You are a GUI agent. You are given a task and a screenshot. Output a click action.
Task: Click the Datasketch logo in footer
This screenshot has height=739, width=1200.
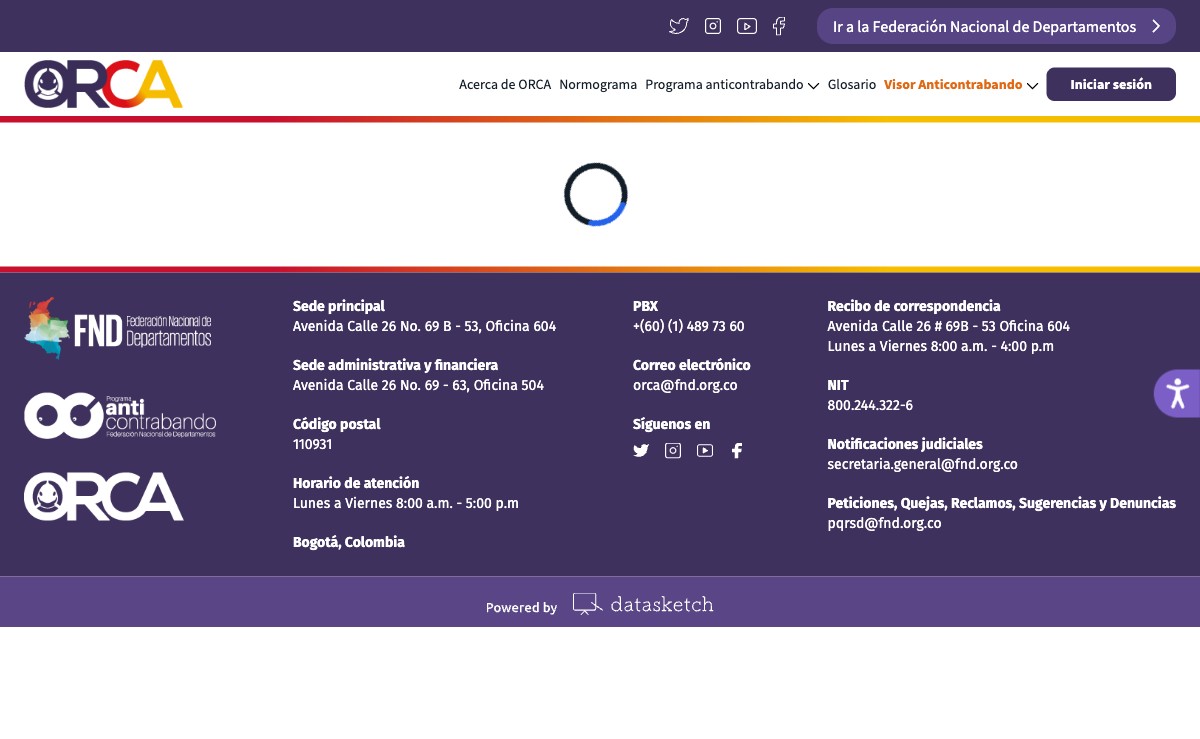point(643,604)
